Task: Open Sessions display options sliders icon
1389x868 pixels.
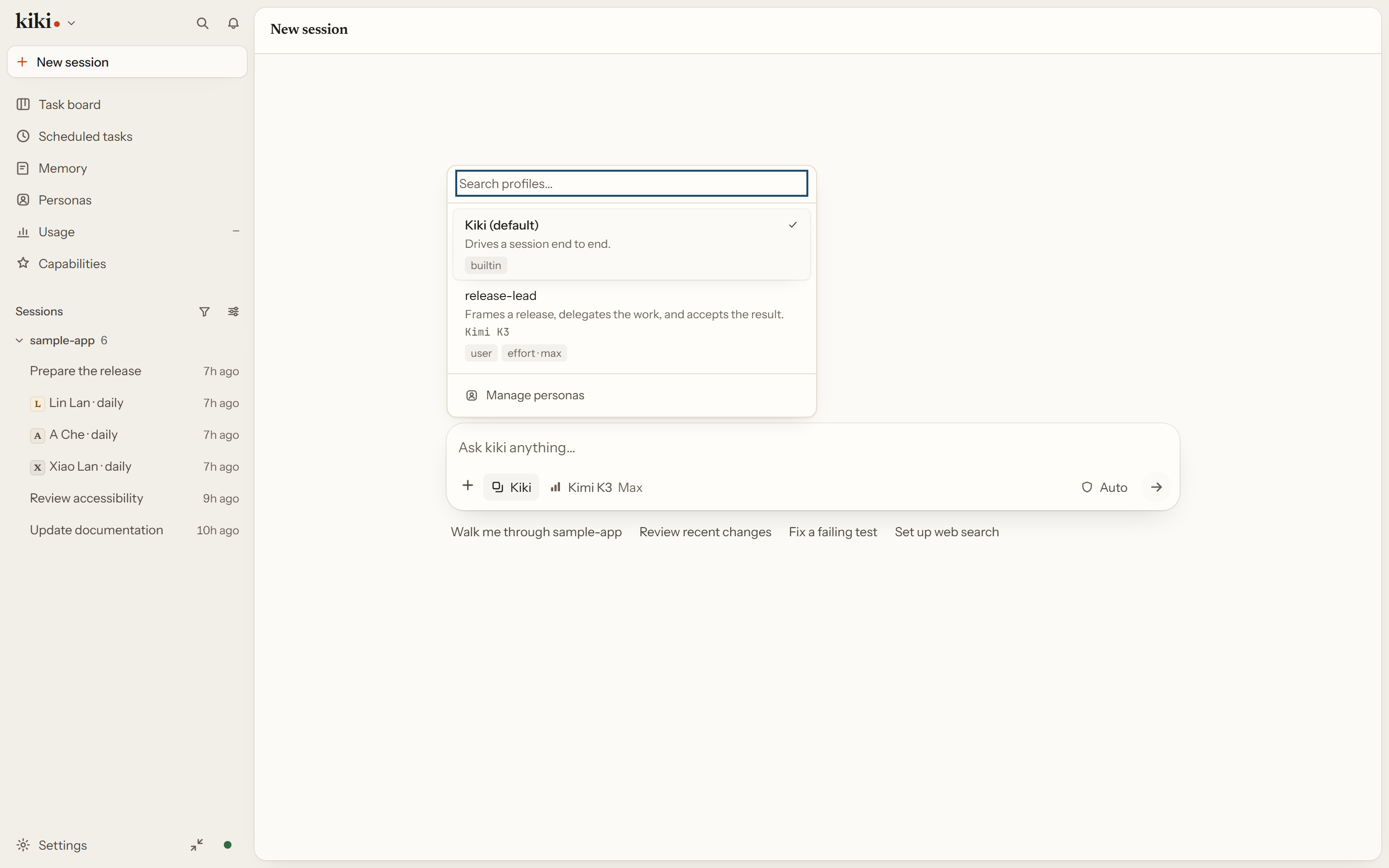Action: coord(233,312)
